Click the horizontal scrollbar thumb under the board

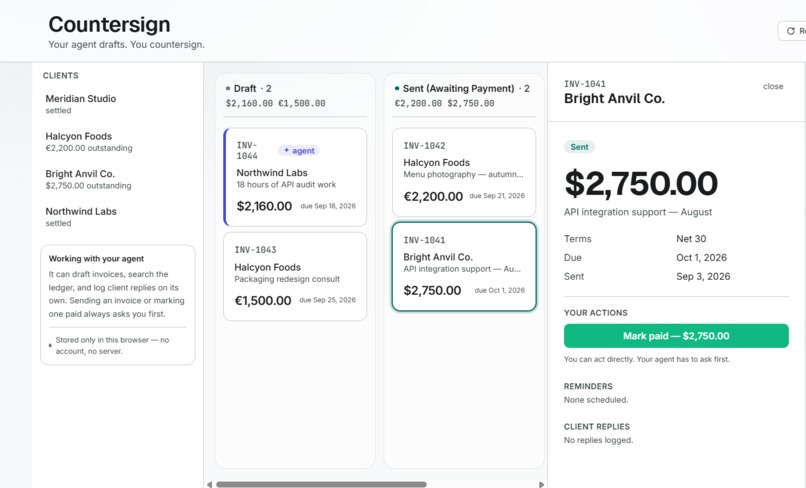point(321,484)
